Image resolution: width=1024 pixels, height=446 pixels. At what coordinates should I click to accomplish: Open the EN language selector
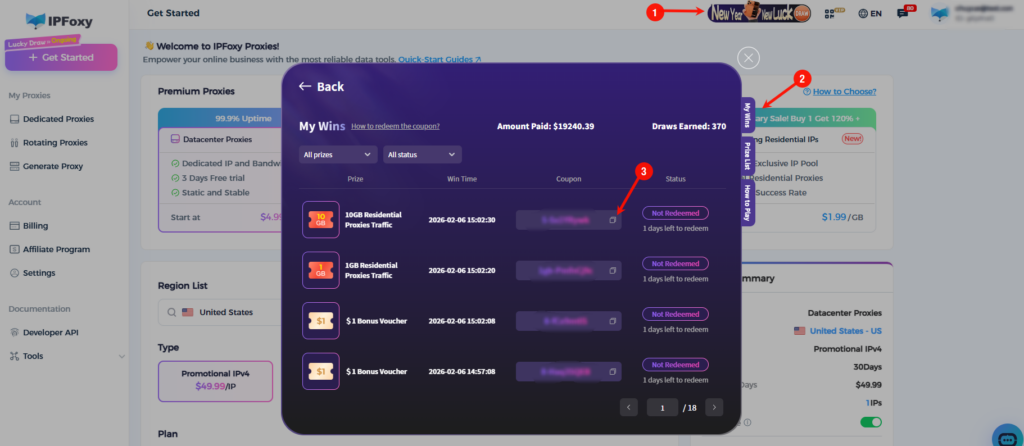tap(870, 14)
